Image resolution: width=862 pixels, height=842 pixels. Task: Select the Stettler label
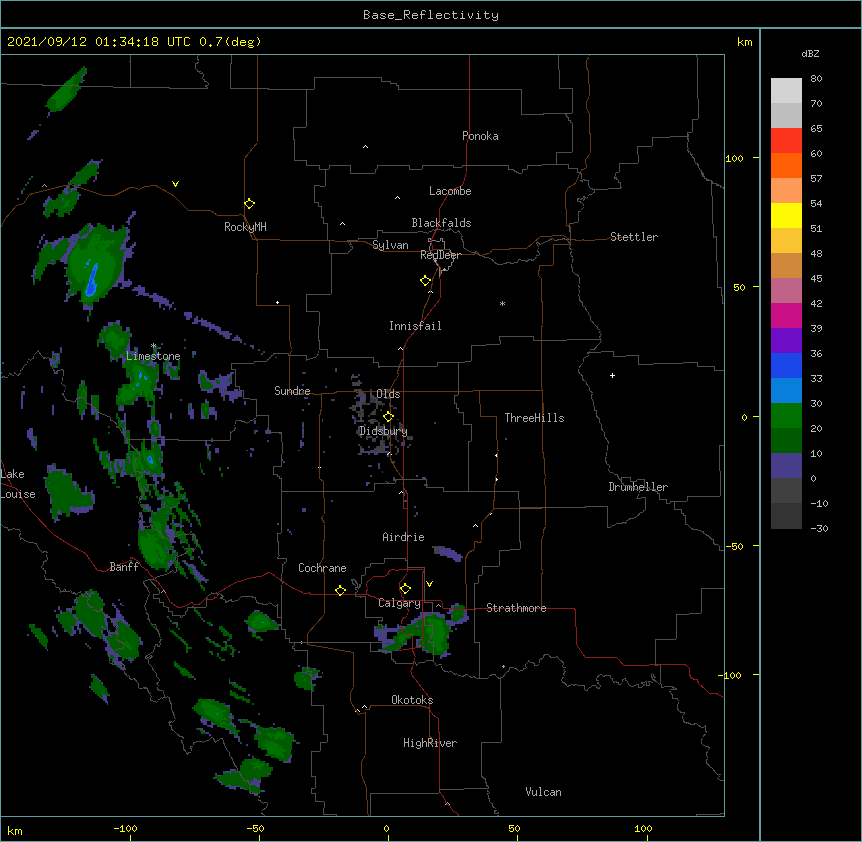pos(634,237)
